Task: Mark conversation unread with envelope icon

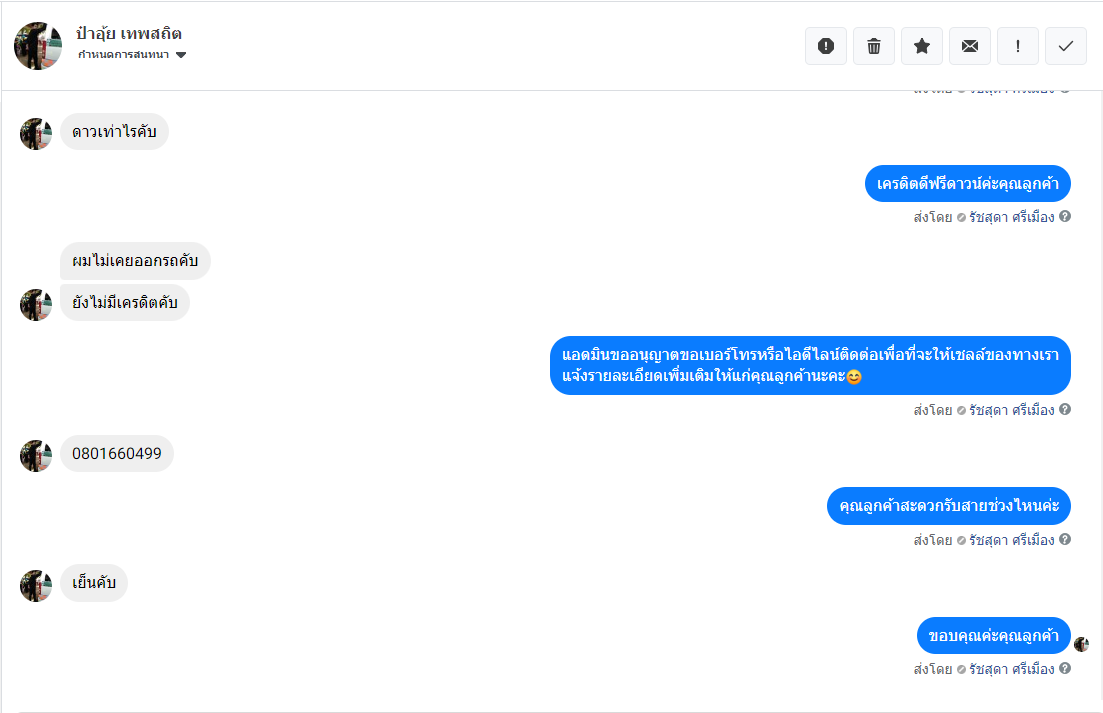Action: (x=970, y=46)
